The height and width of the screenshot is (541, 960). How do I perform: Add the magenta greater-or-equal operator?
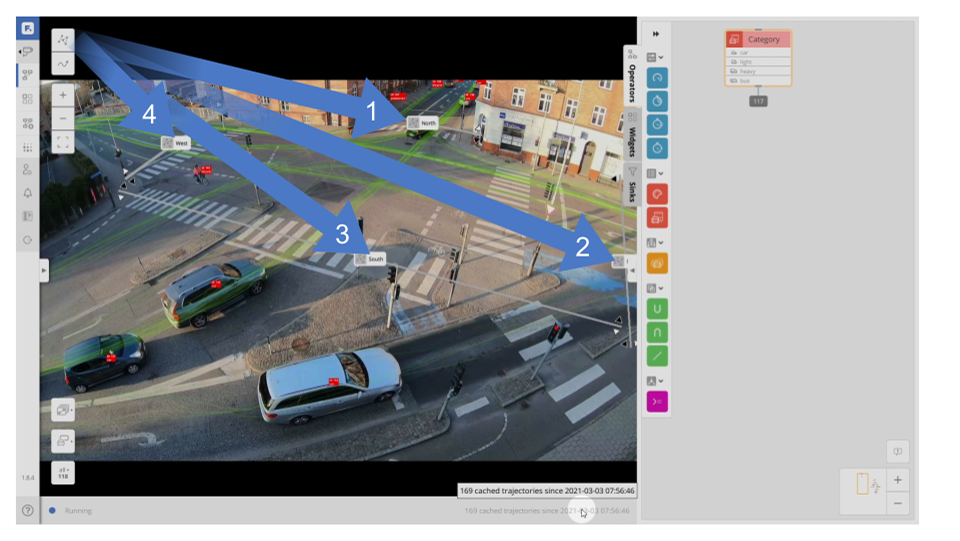pos(657,402)
